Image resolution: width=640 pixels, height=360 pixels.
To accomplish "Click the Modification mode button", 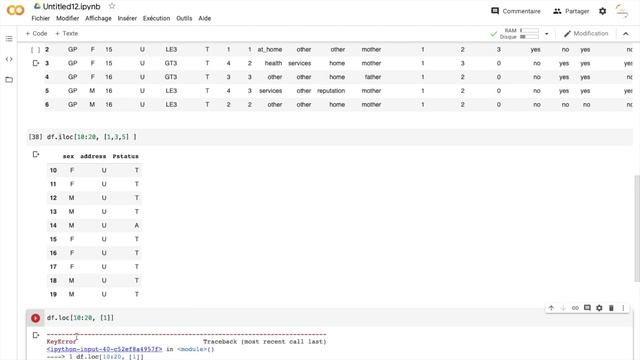I will (x=586, y=33).
